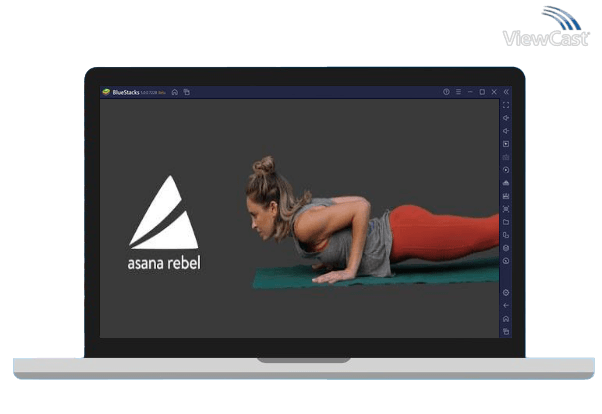Maximize the BlueStacks window
Image resolution: width=602 pixels, height=414 pixels.
pos(482,92)
